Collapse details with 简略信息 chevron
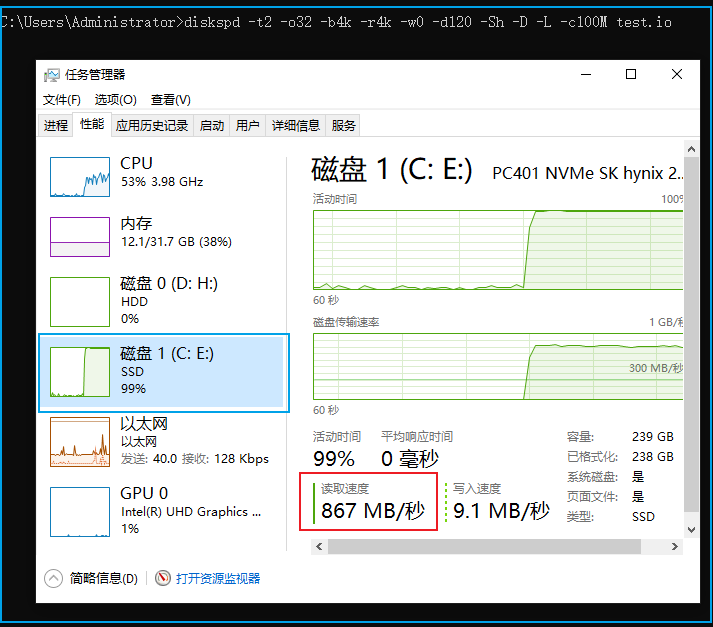The height and width of the screenshot is (627, 713). 53,578
